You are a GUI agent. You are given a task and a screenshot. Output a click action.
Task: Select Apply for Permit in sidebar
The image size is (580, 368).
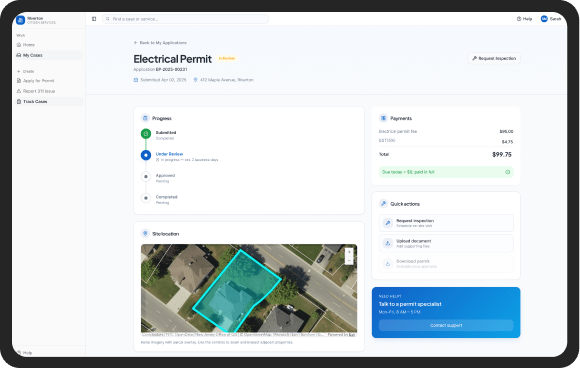[x=48, y=81]
